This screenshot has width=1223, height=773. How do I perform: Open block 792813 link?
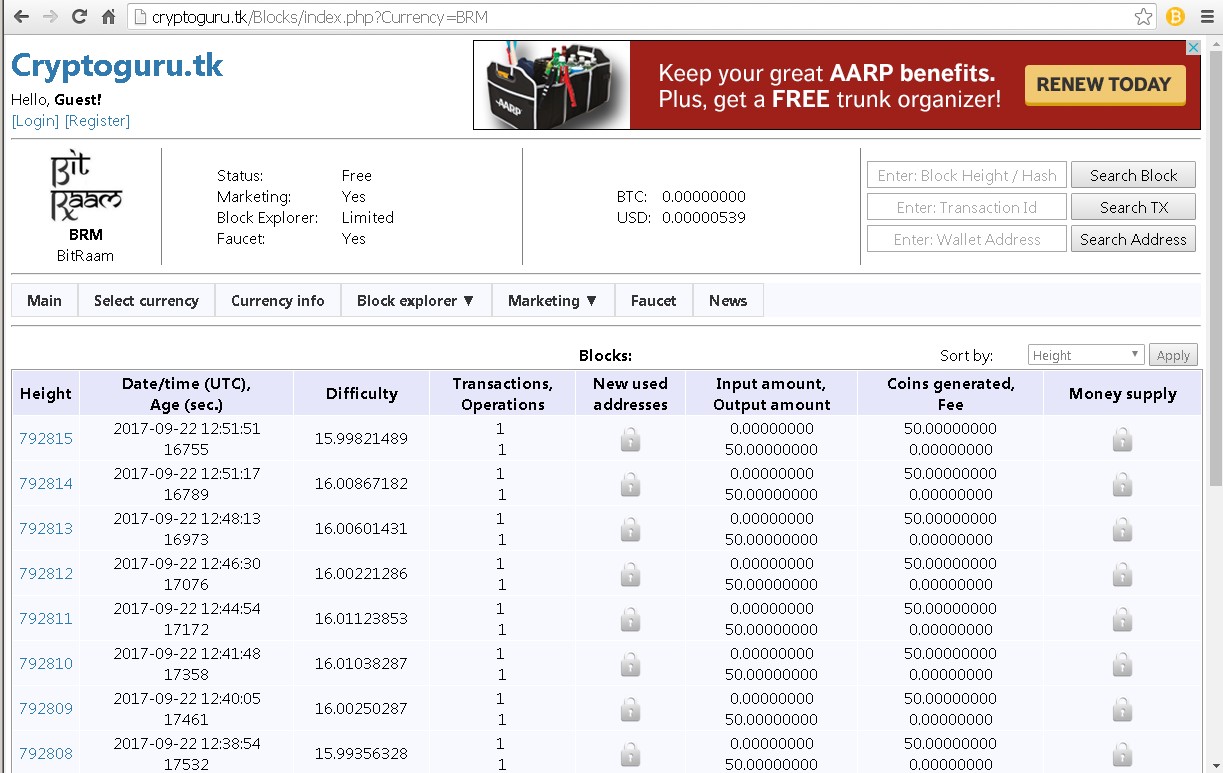point(46,528)
